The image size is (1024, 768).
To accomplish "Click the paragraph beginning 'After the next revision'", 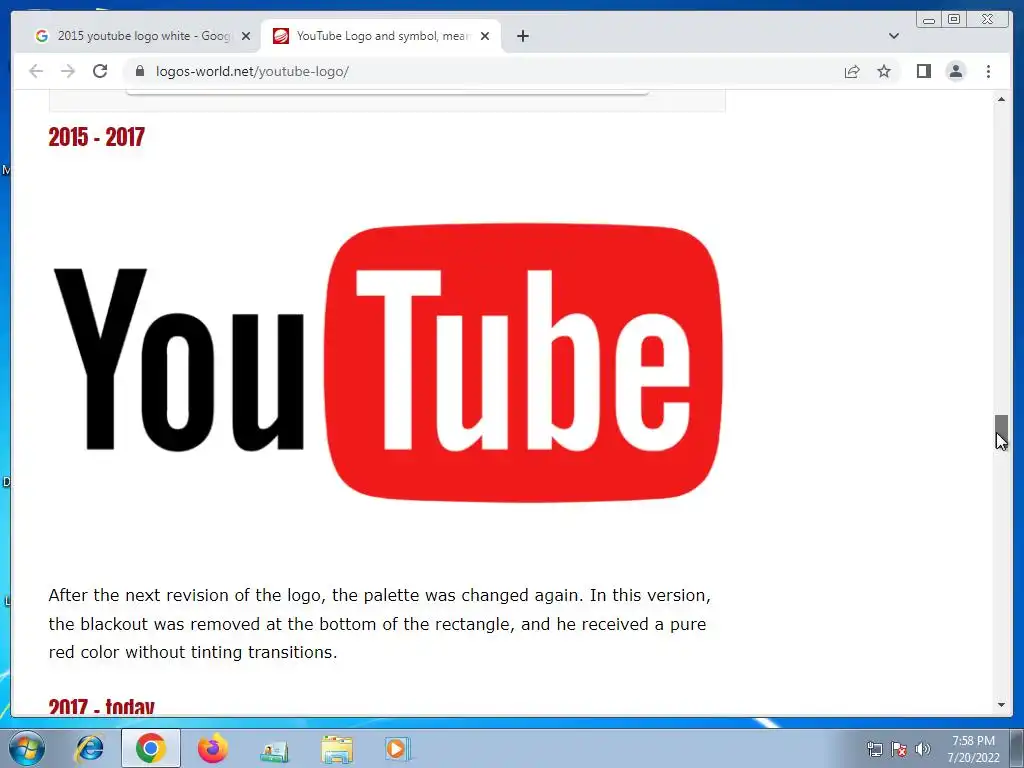I will (379, 624).
